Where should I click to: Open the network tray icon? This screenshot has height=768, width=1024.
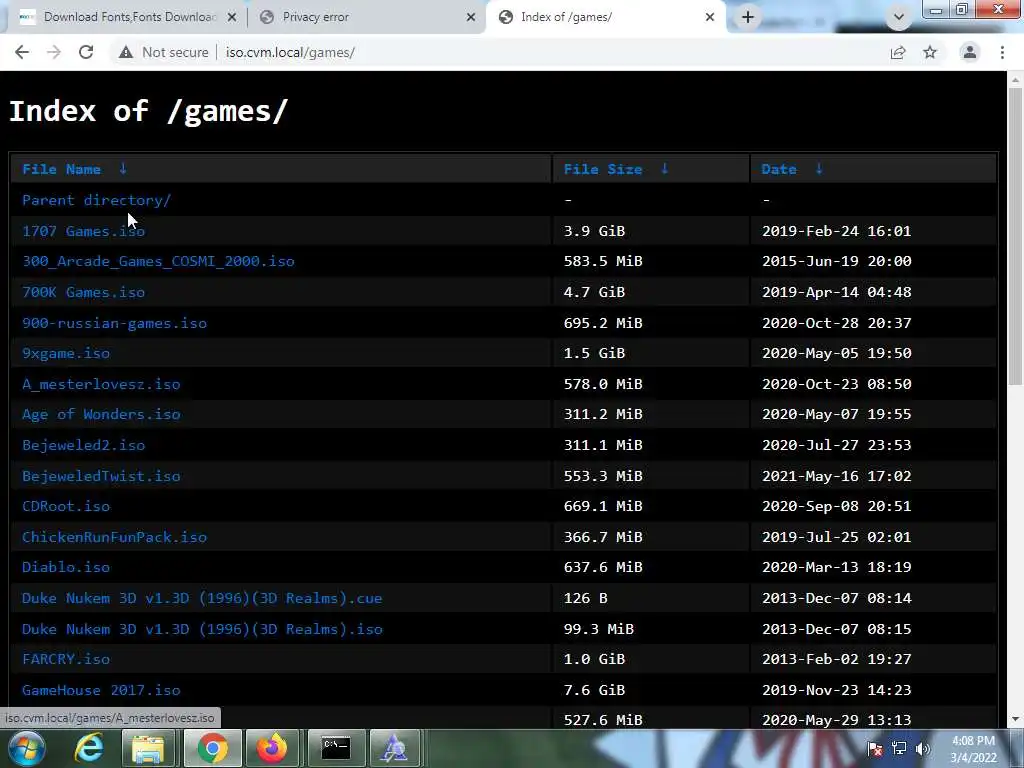[899, 749]
